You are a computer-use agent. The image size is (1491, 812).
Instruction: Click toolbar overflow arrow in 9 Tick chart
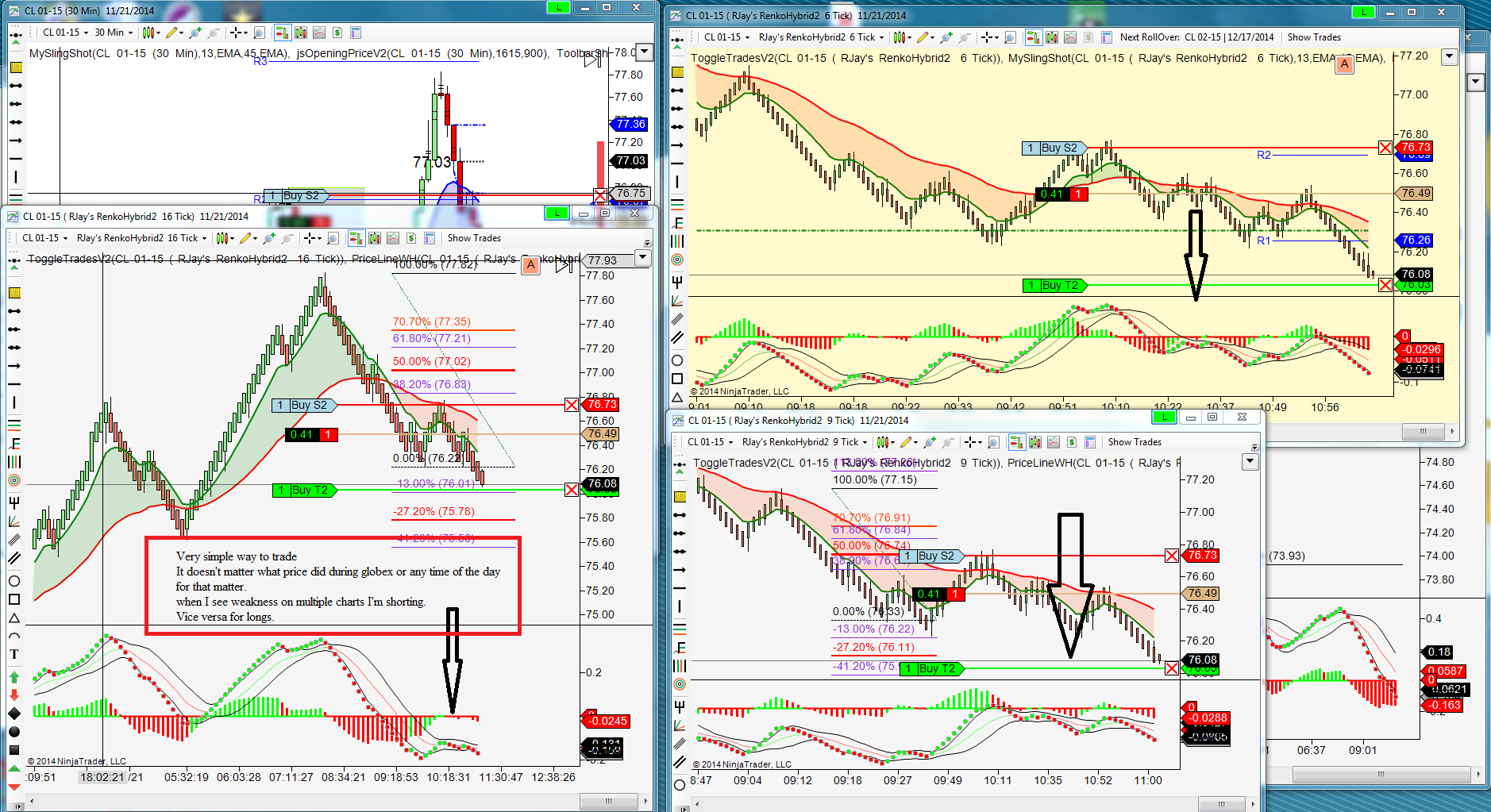(1254, 446)
